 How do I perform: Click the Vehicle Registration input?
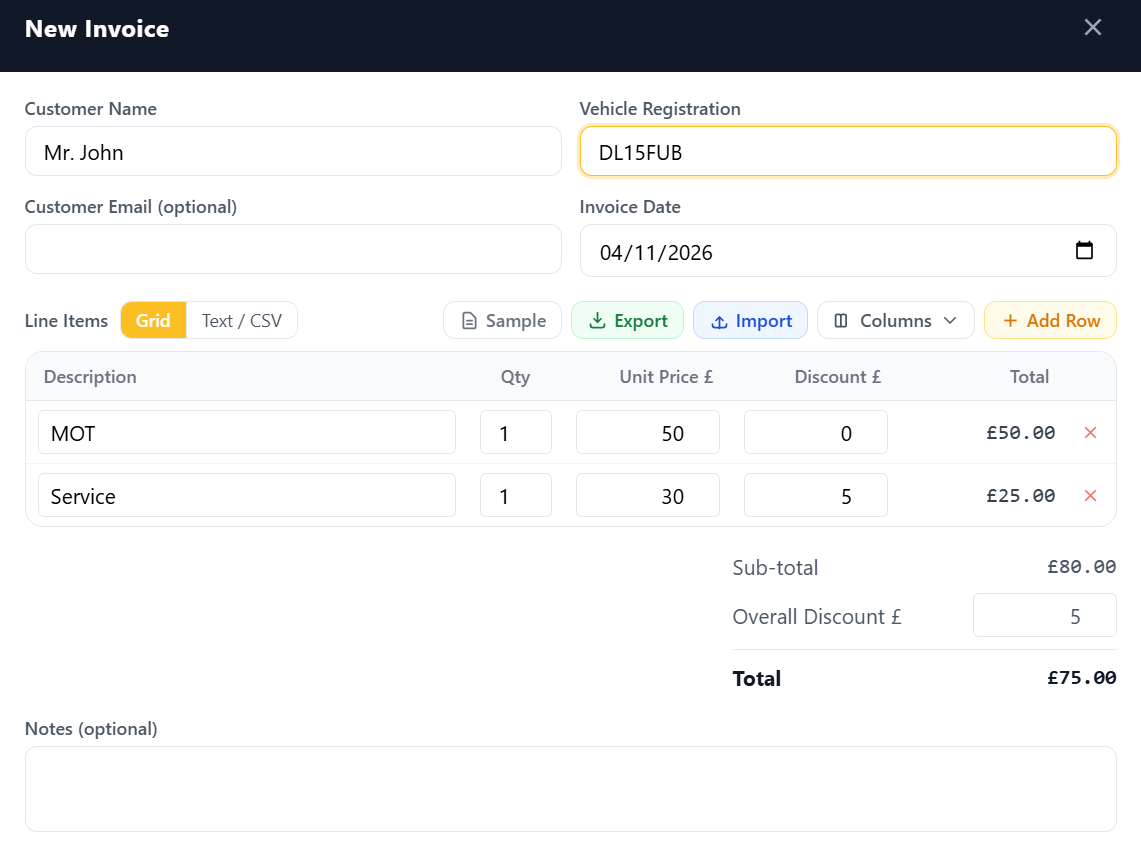click(x=847, y=152)
